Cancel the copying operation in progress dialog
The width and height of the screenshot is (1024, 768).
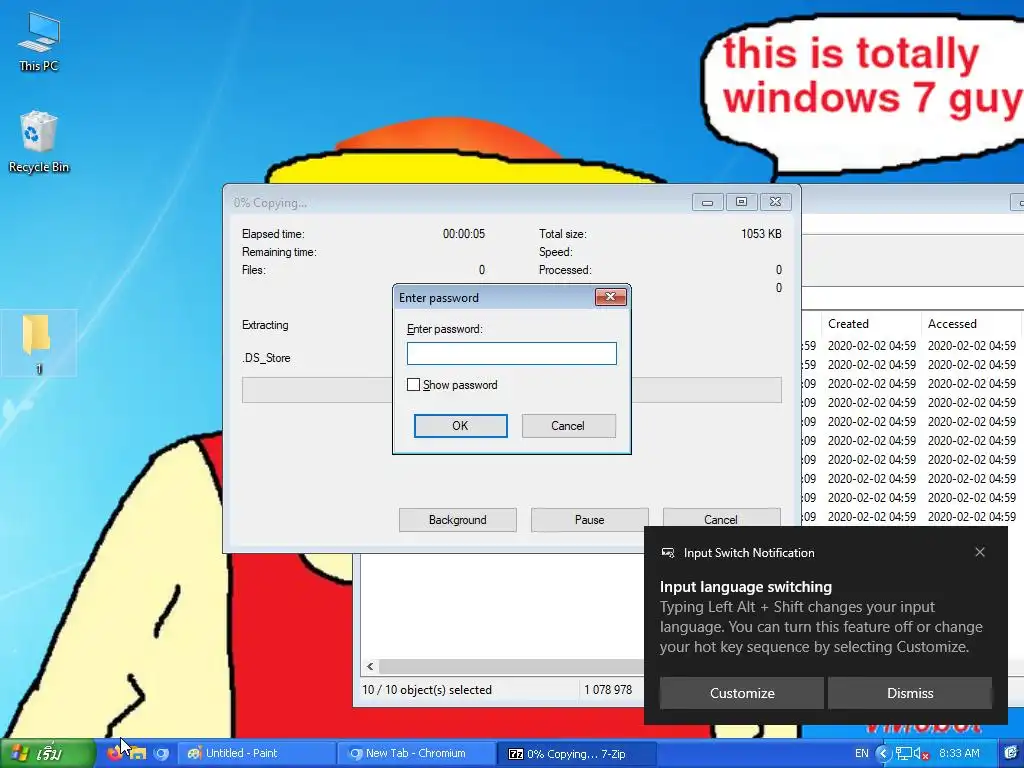pos(721,519)
